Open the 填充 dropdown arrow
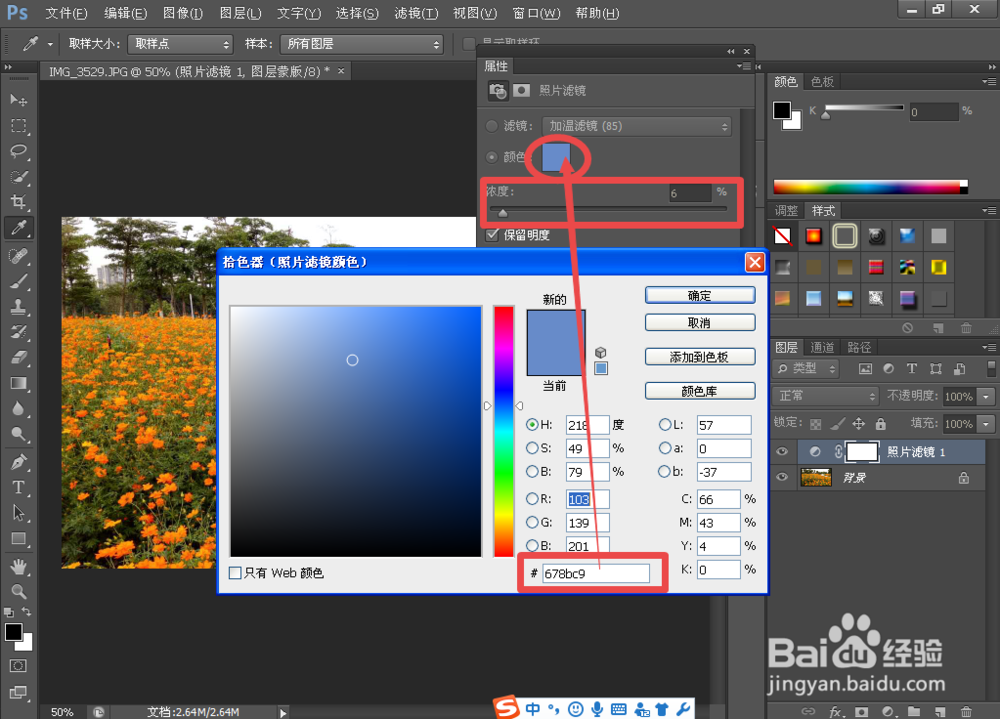 pyautogui.click(x=987, y=424)
